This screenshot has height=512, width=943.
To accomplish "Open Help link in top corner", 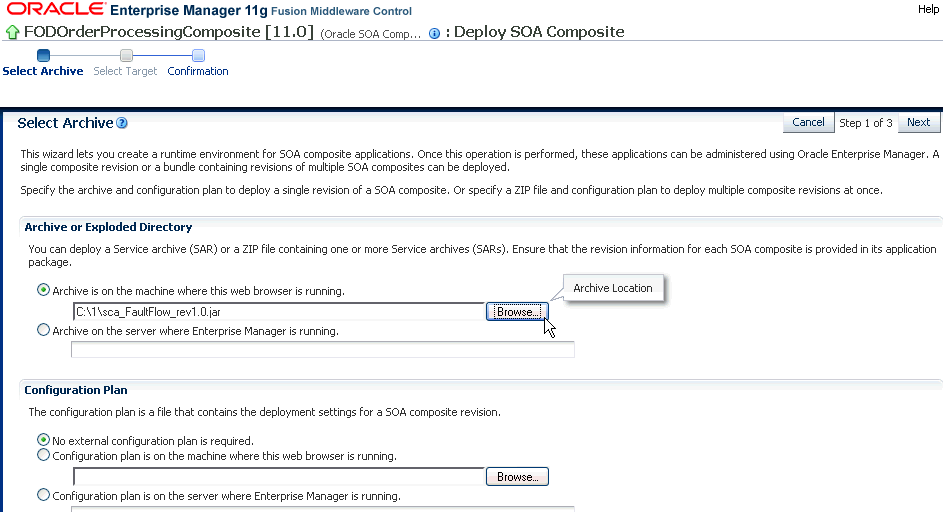I will pyautogui.click(x=928, y=9).
